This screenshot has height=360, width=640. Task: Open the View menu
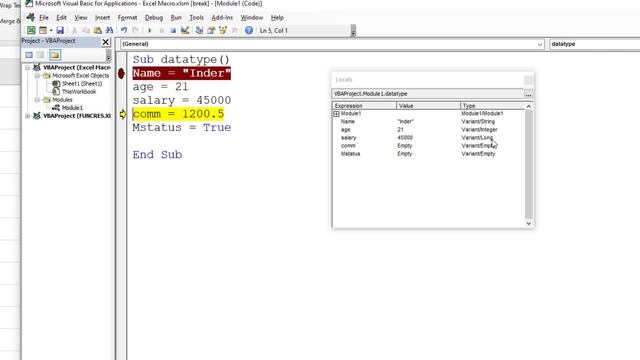[80, 18]
